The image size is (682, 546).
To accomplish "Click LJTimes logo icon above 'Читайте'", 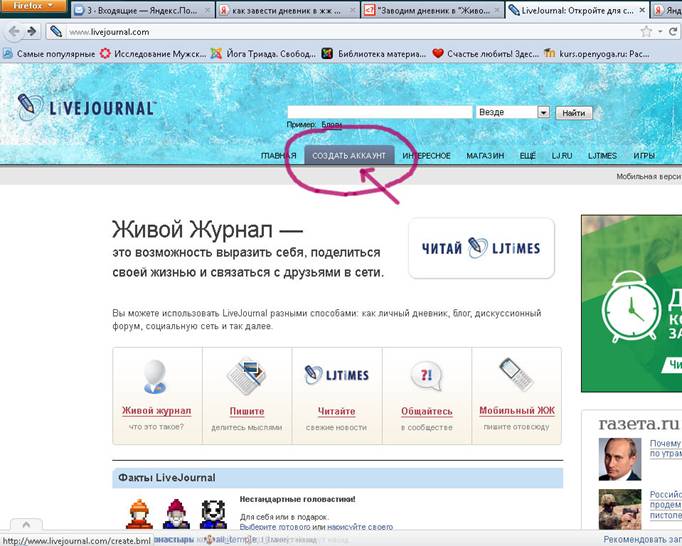I will point(337,375).
